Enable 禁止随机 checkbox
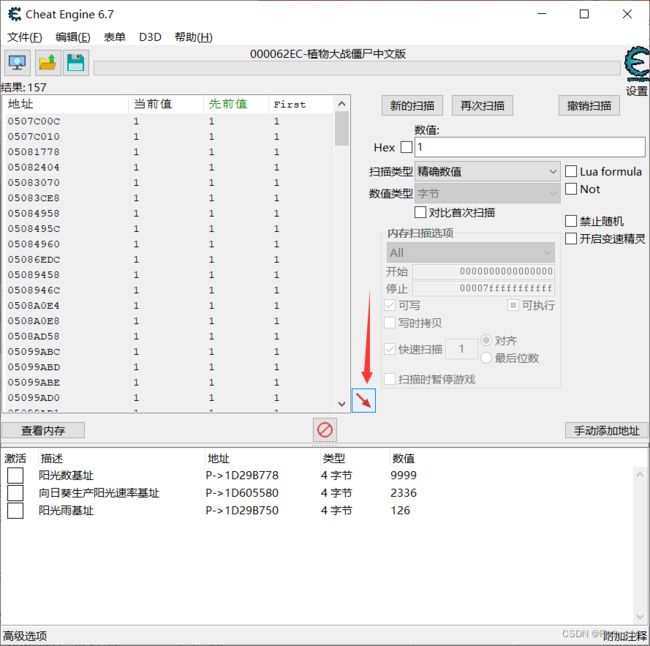650x646 pixels. [571, 221]
